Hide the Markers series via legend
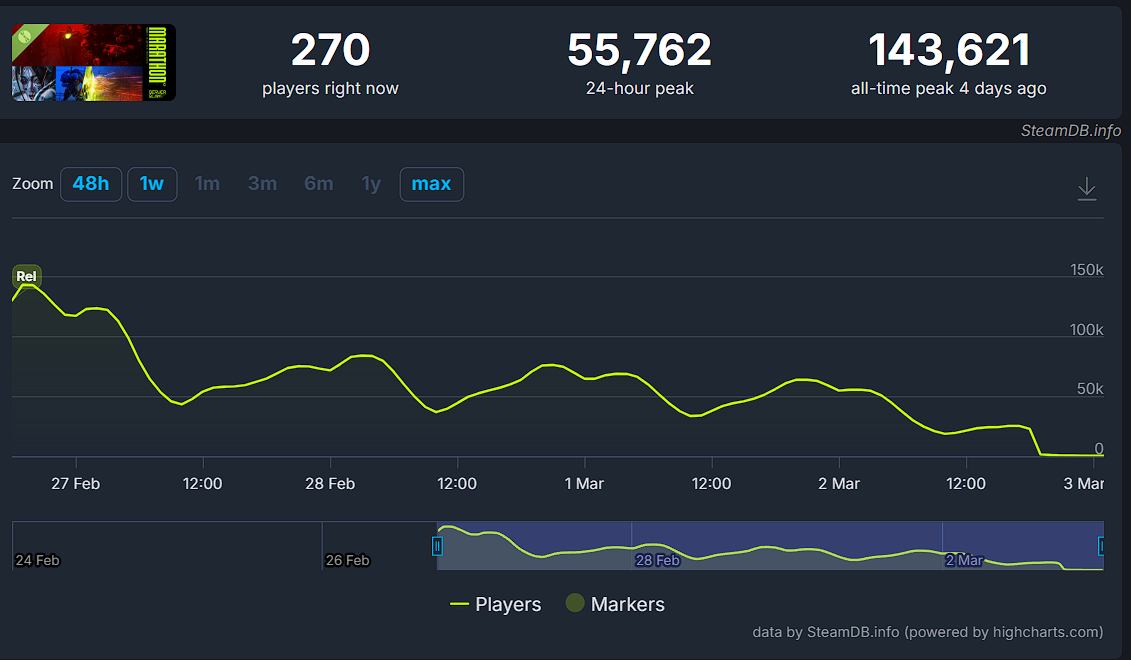 [615, 604]
